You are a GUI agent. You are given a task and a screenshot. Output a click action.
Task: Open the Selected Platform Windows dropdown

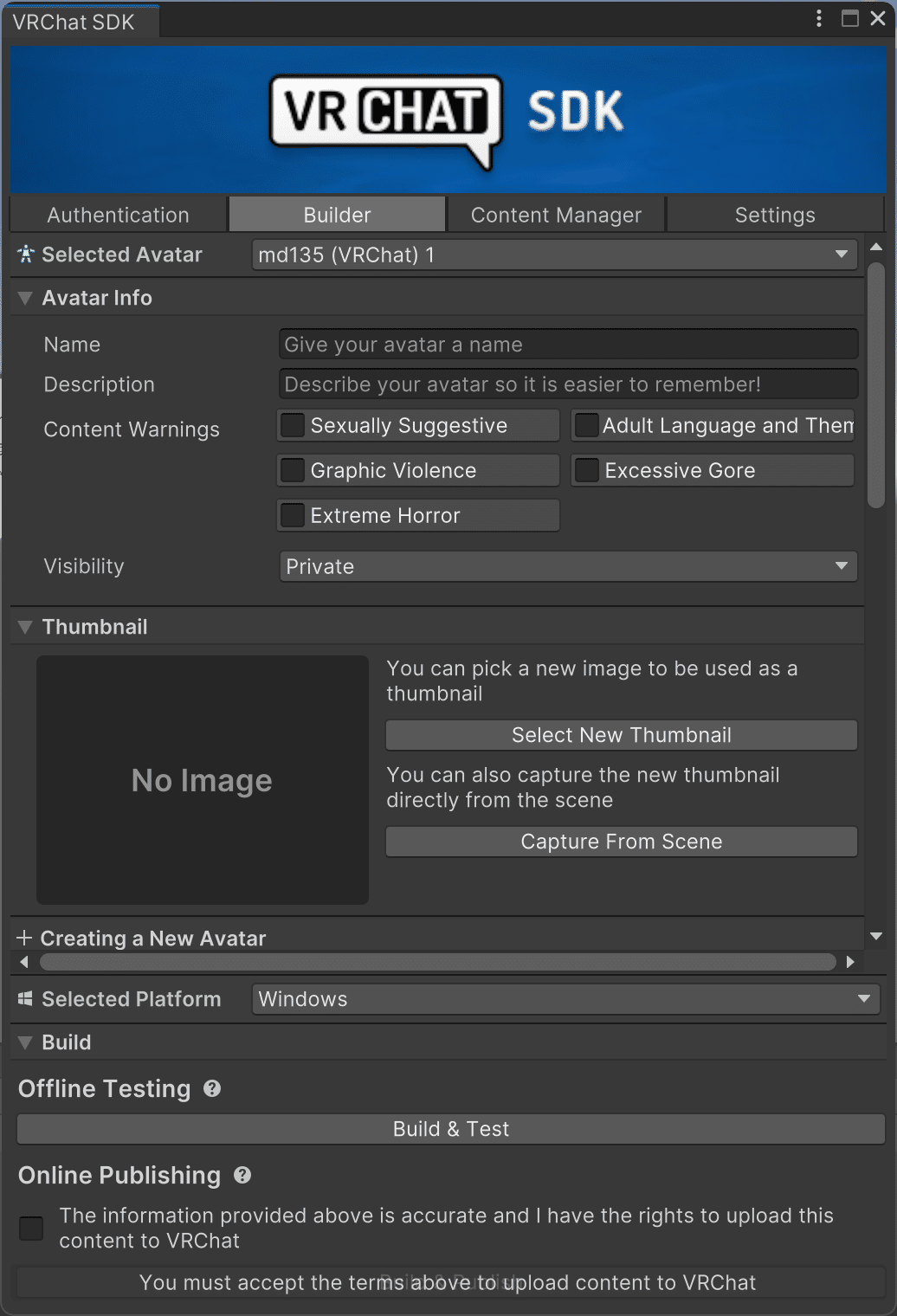click(x=565, y=999)
